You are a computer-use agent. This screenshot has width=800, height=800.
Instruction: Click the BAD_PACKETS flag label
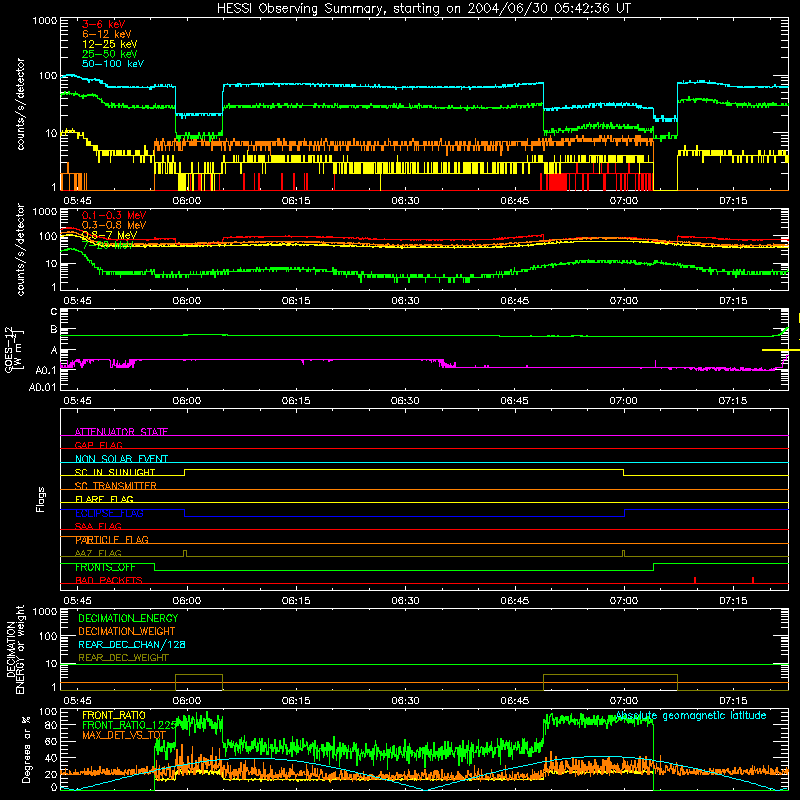(109, 580)
